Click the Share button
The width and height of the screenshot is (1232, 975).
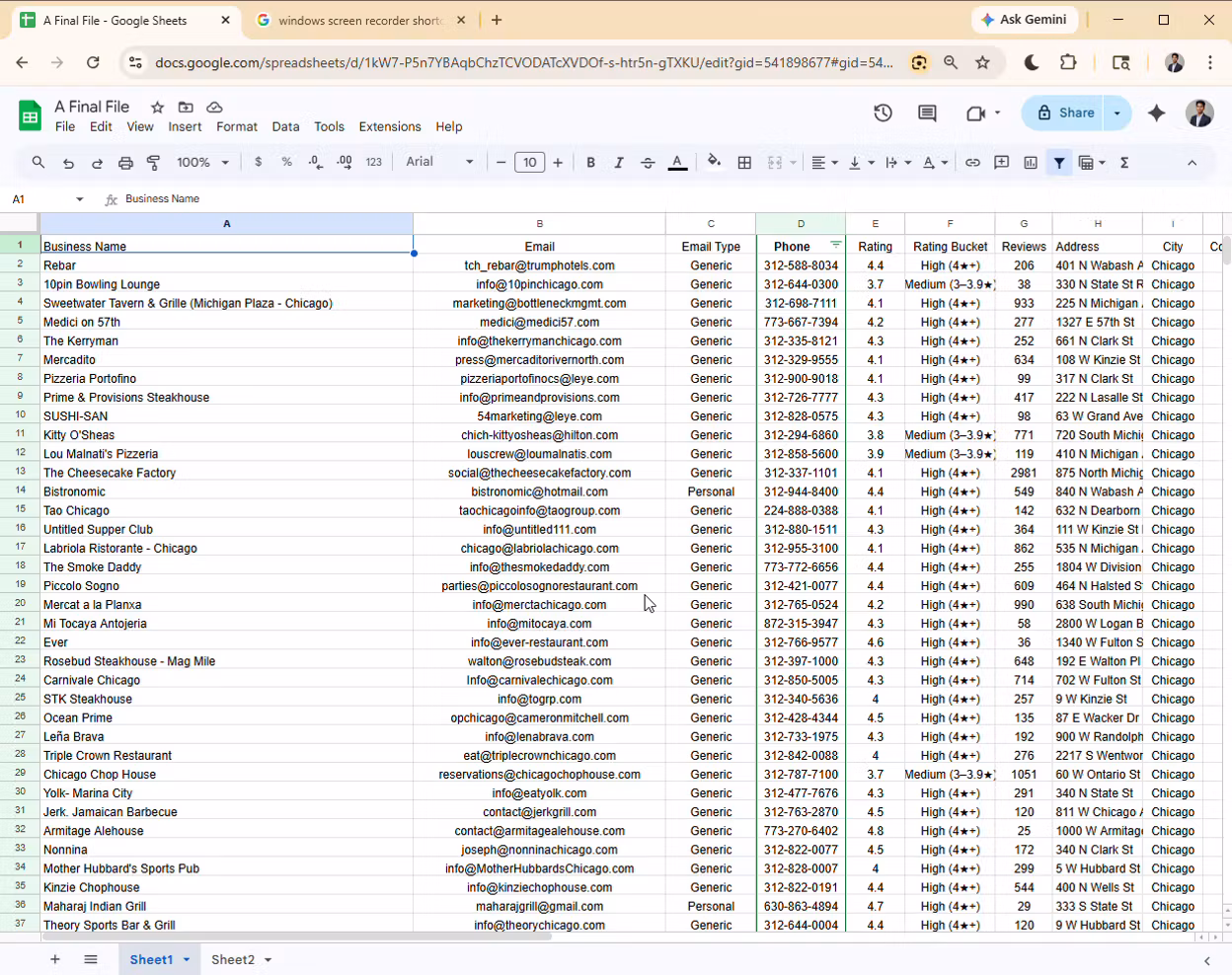pos(1064,113)
